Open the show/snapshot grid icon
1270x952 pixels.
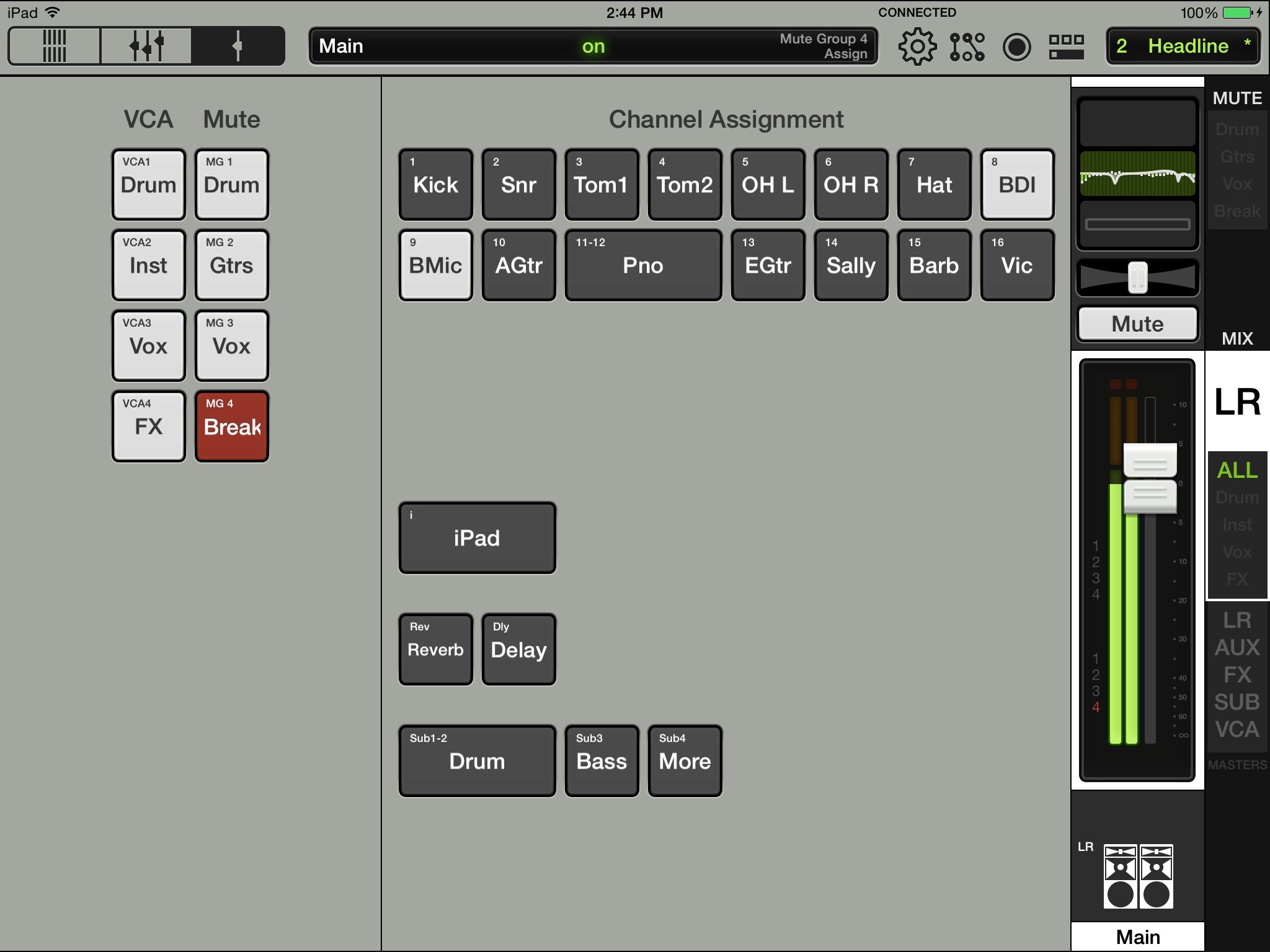(1066, 46)
